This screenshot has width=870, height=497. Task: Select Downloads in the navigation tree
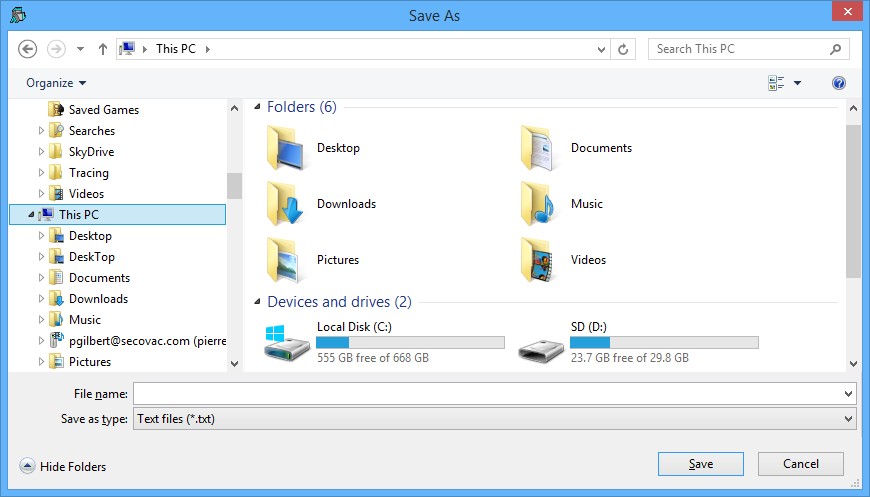click(x=98, y=299)
